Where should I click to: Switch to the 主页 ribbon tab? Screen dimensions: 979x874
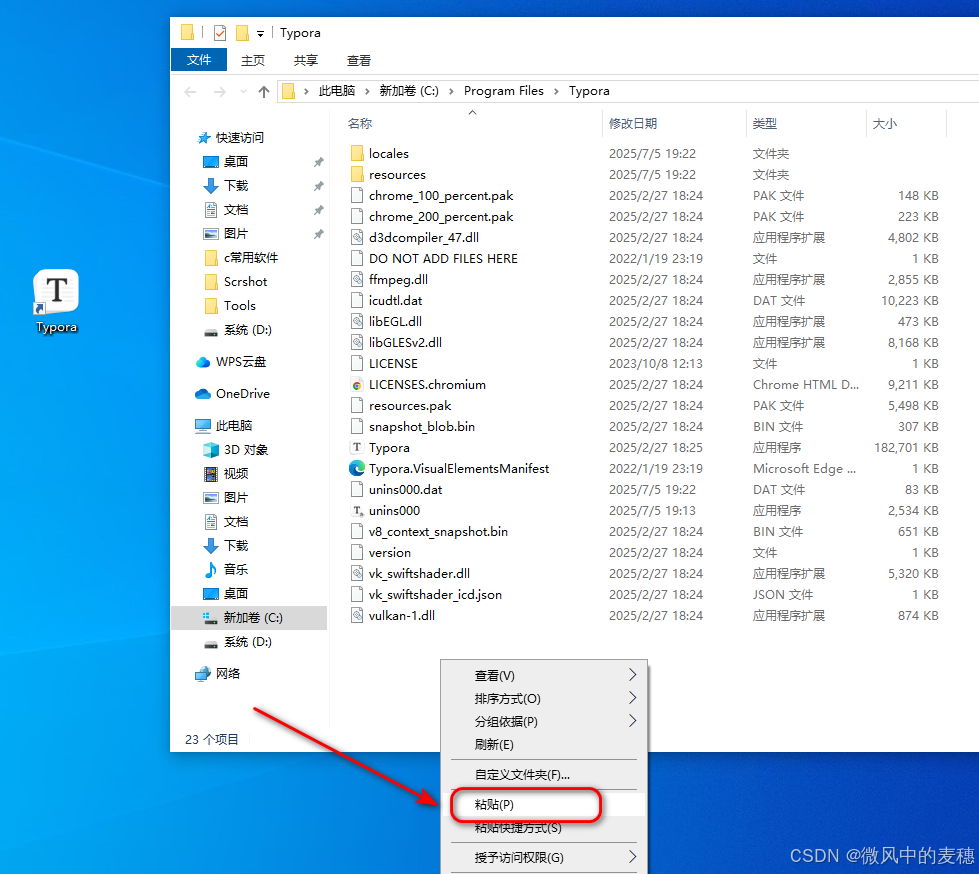coord(253,61)
